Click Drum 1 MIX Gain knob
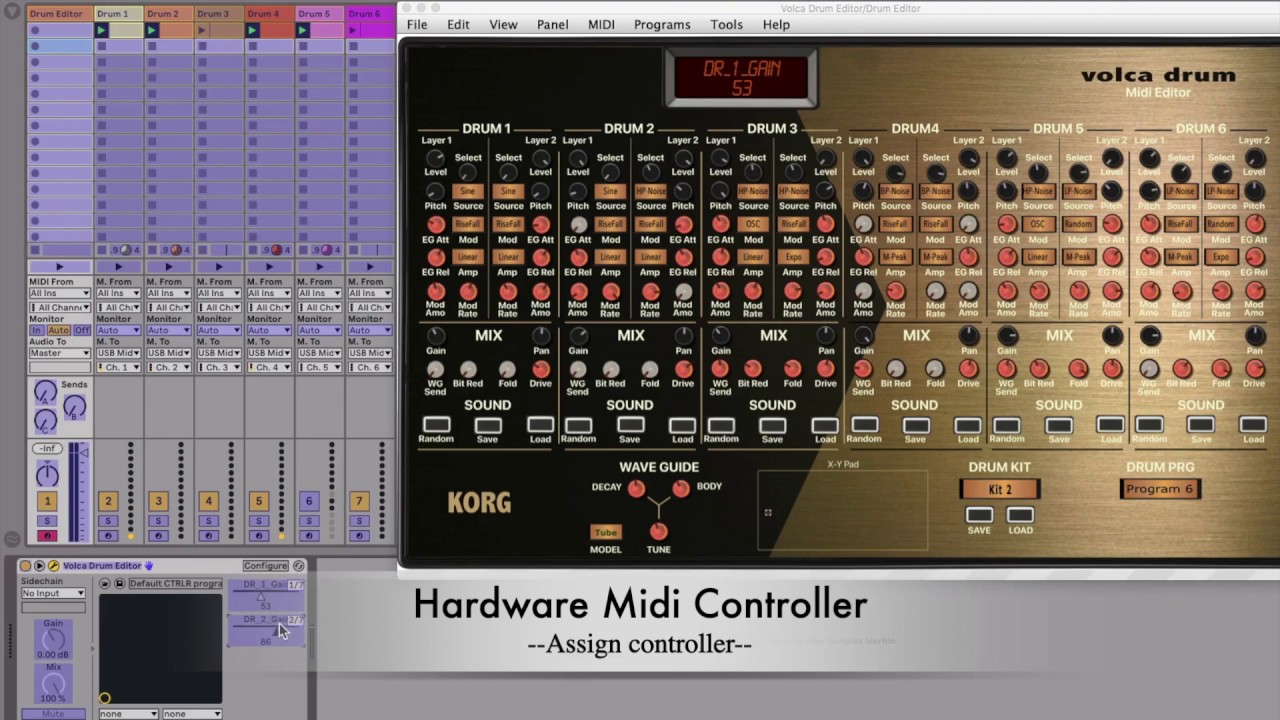 (x=435, y=336)
